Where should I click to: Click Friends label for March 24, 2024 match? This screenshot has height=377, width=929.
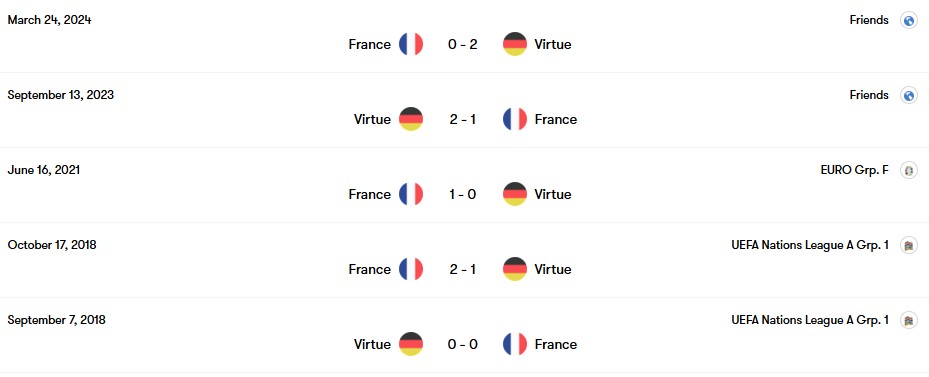click(869, 20)
